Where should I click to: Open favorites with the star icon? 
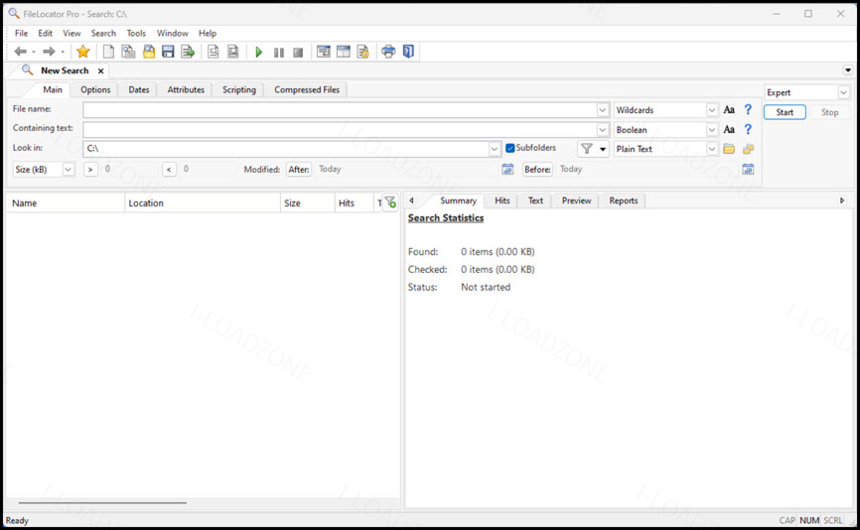[83, 52]
